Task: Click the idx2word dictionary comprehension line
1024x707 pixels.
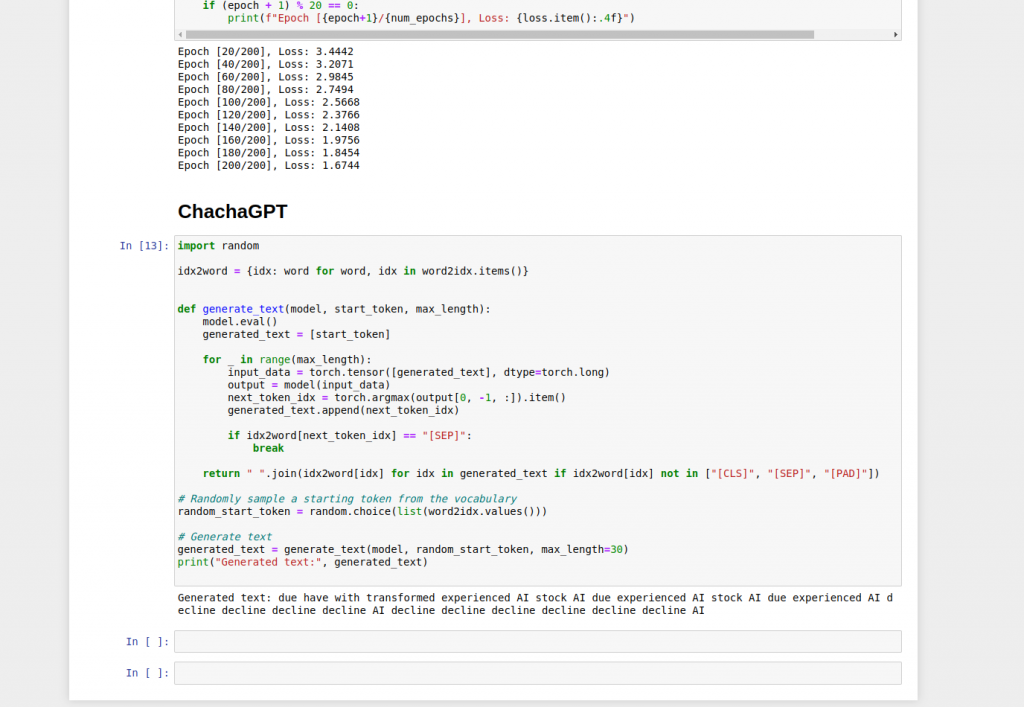Action: click(352, 271)
